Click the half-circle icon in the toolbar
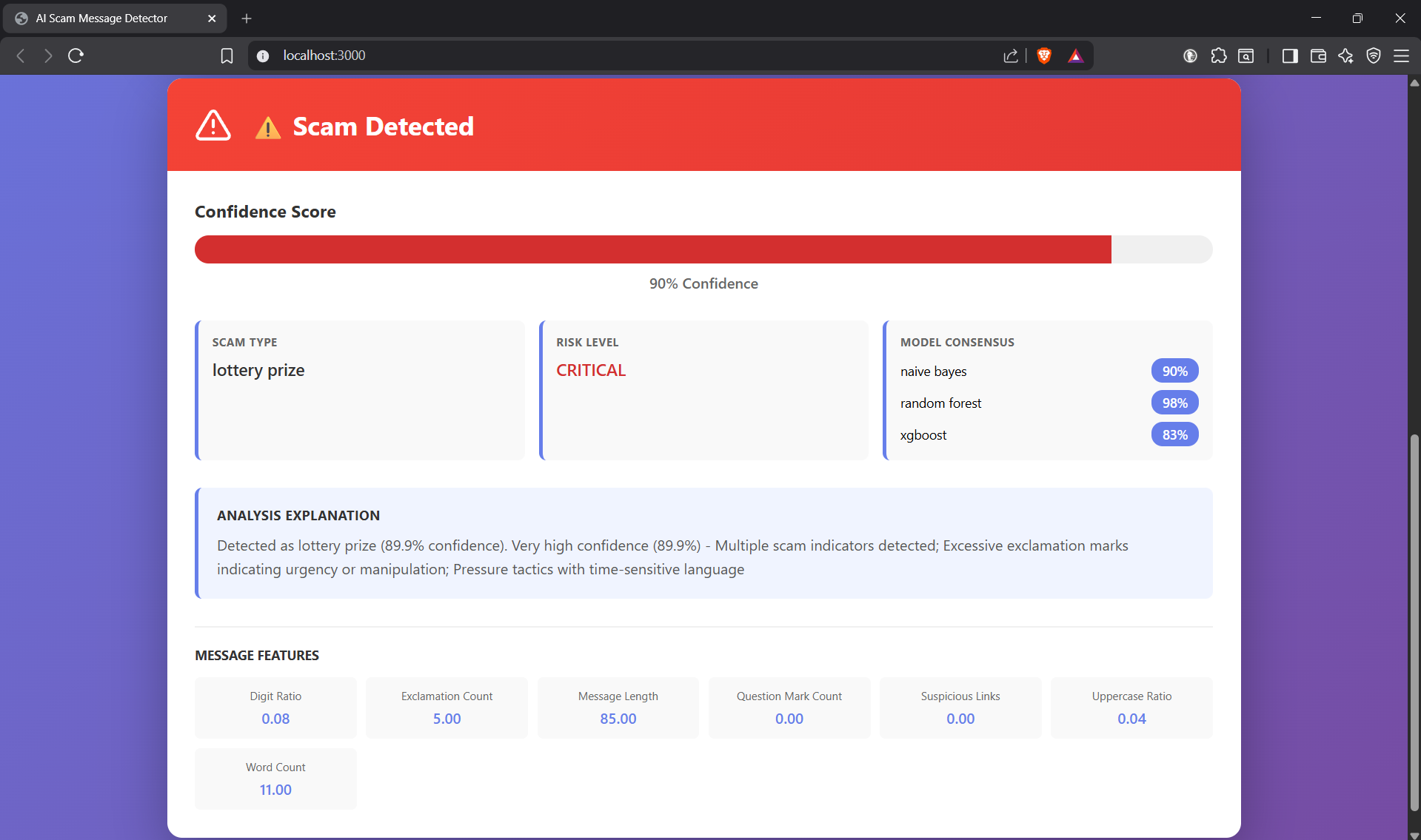Viewport: 1421px width, 840px height. (1190, 56)
